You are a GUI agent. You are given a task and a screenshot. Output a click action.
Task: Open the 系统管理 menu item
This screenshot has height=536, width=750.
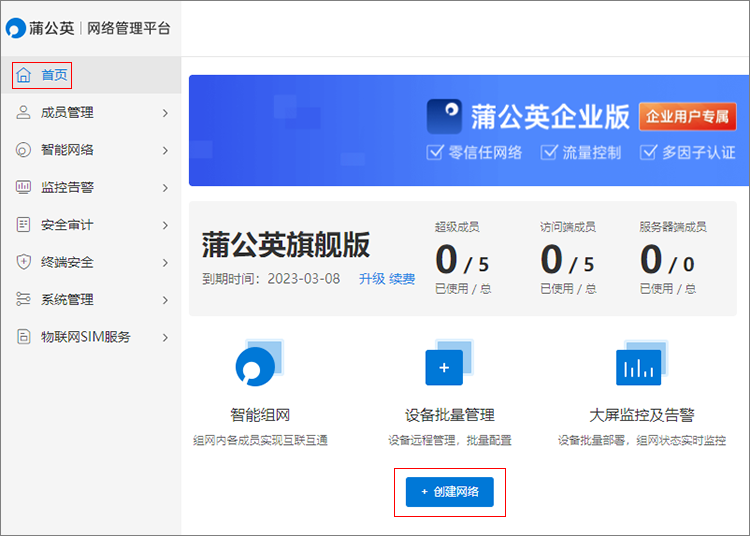pos(91,299)
